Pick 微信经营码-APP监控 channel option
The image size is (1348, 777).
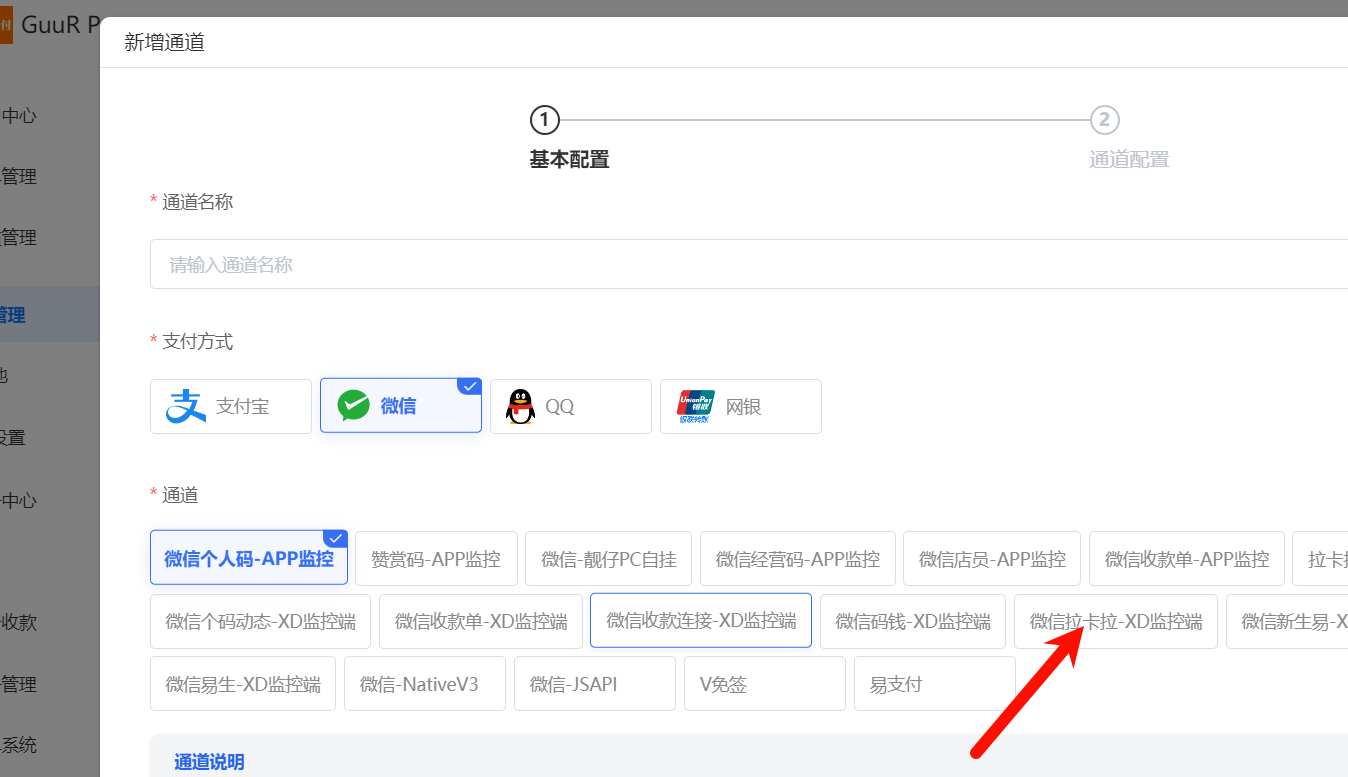pos(797,559)
